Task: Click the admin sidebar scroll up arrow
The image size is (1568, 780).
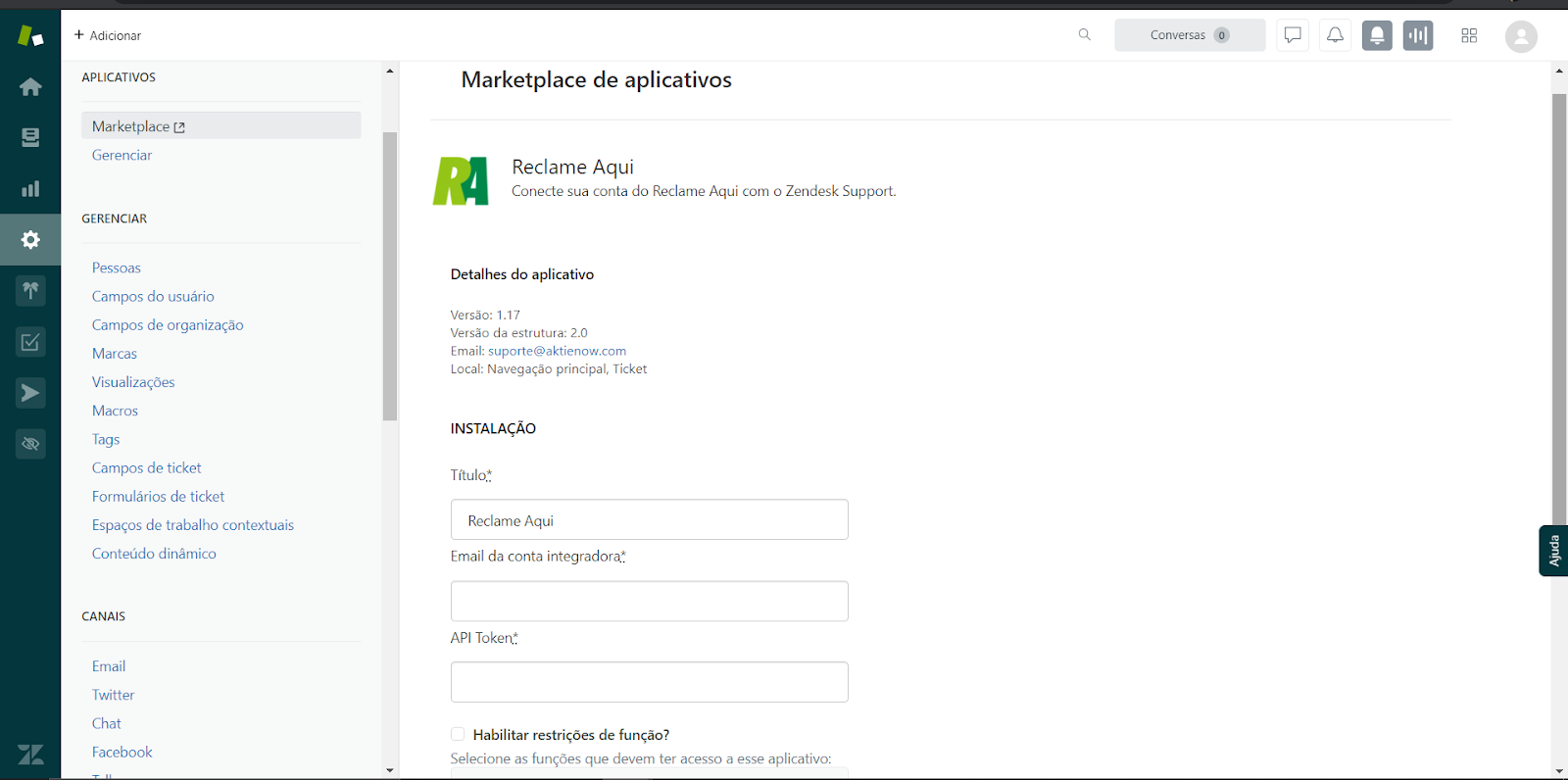Action: [390, 71]
